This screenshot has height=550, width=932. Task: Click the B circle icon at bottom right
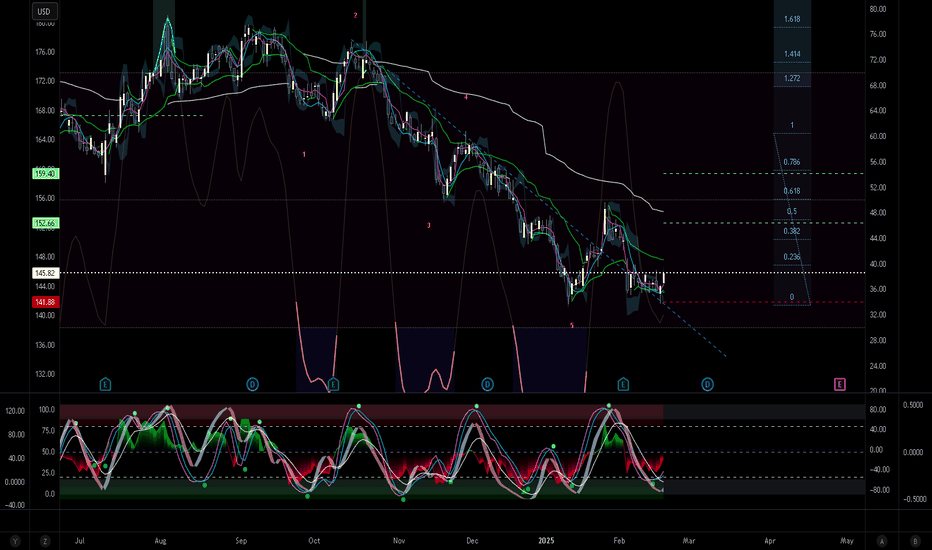click(915, 541)
